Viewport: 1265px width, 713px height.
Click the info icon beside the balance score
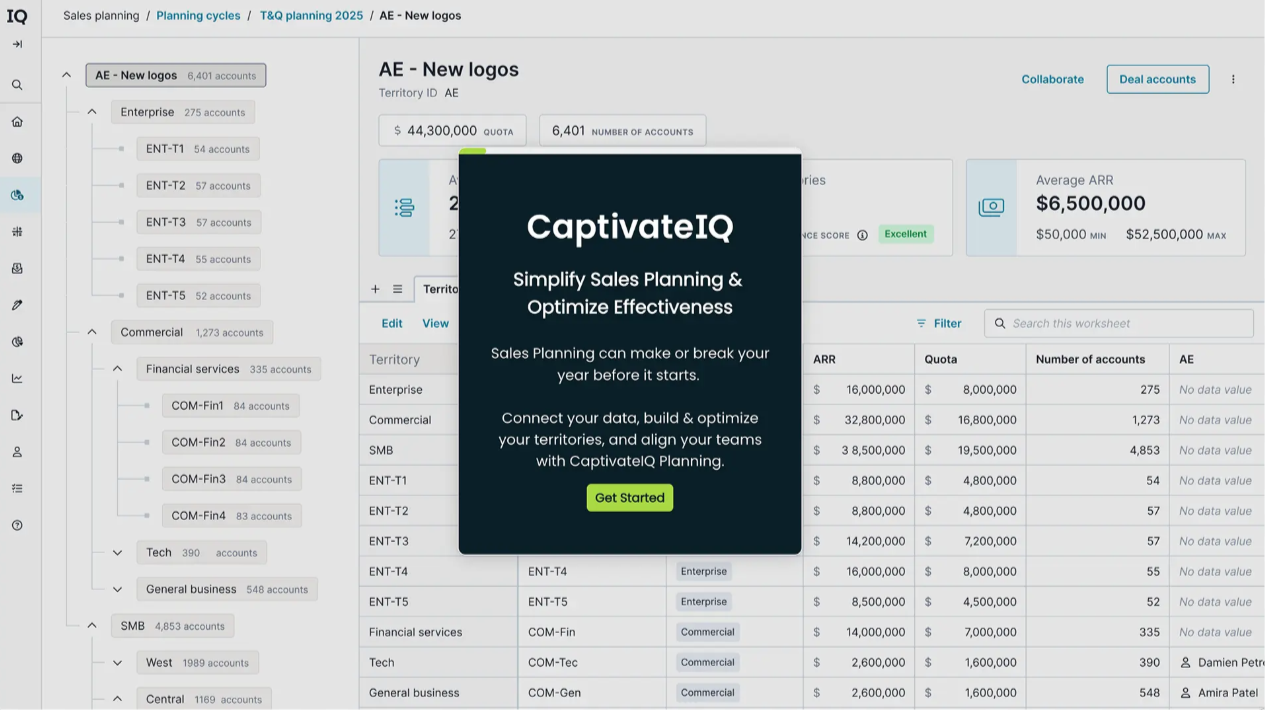coord(862,236)
